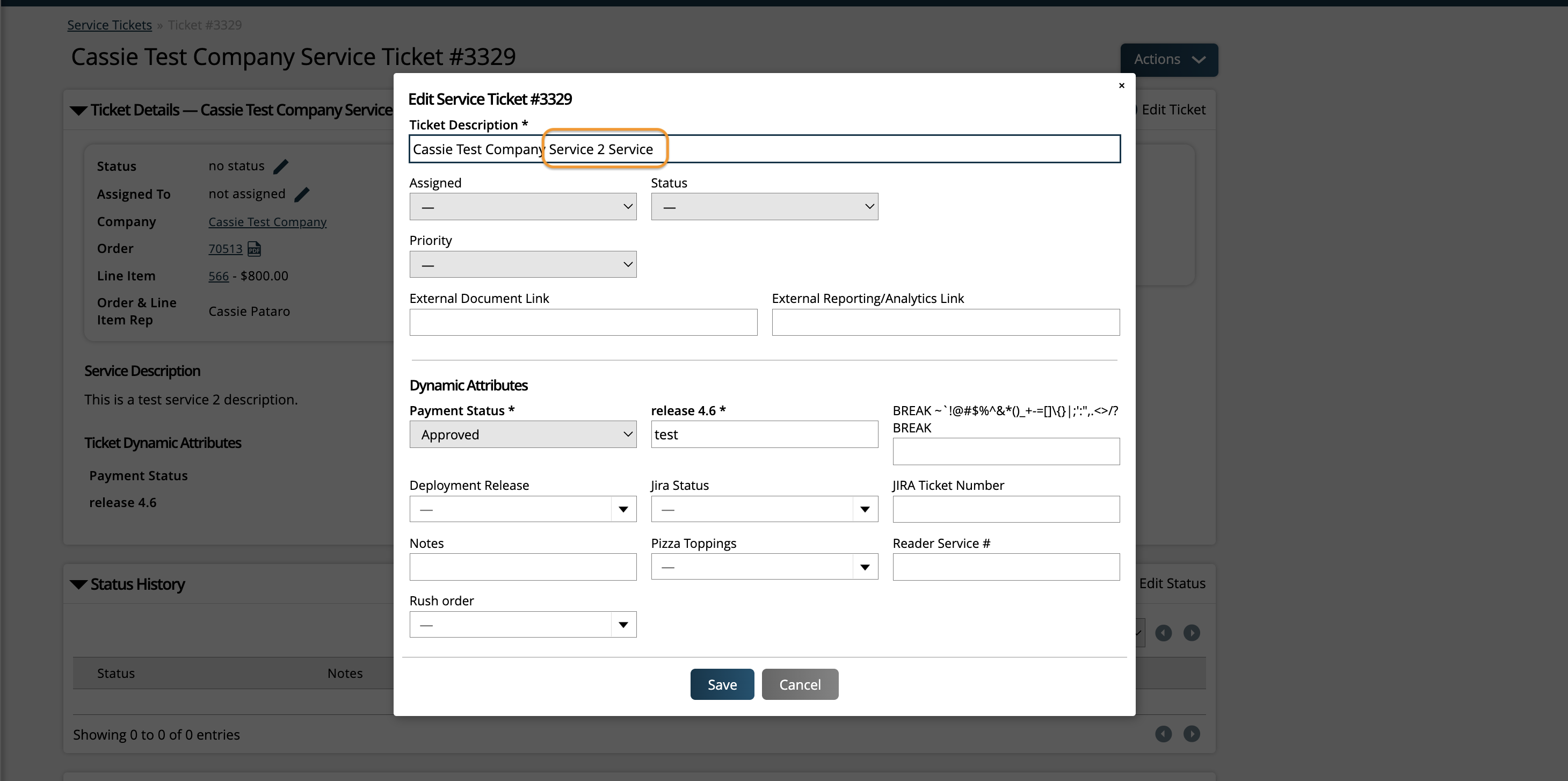Click pencil icon beside Assigned To
1568x781 pixels.
click(x=302, y=194)
